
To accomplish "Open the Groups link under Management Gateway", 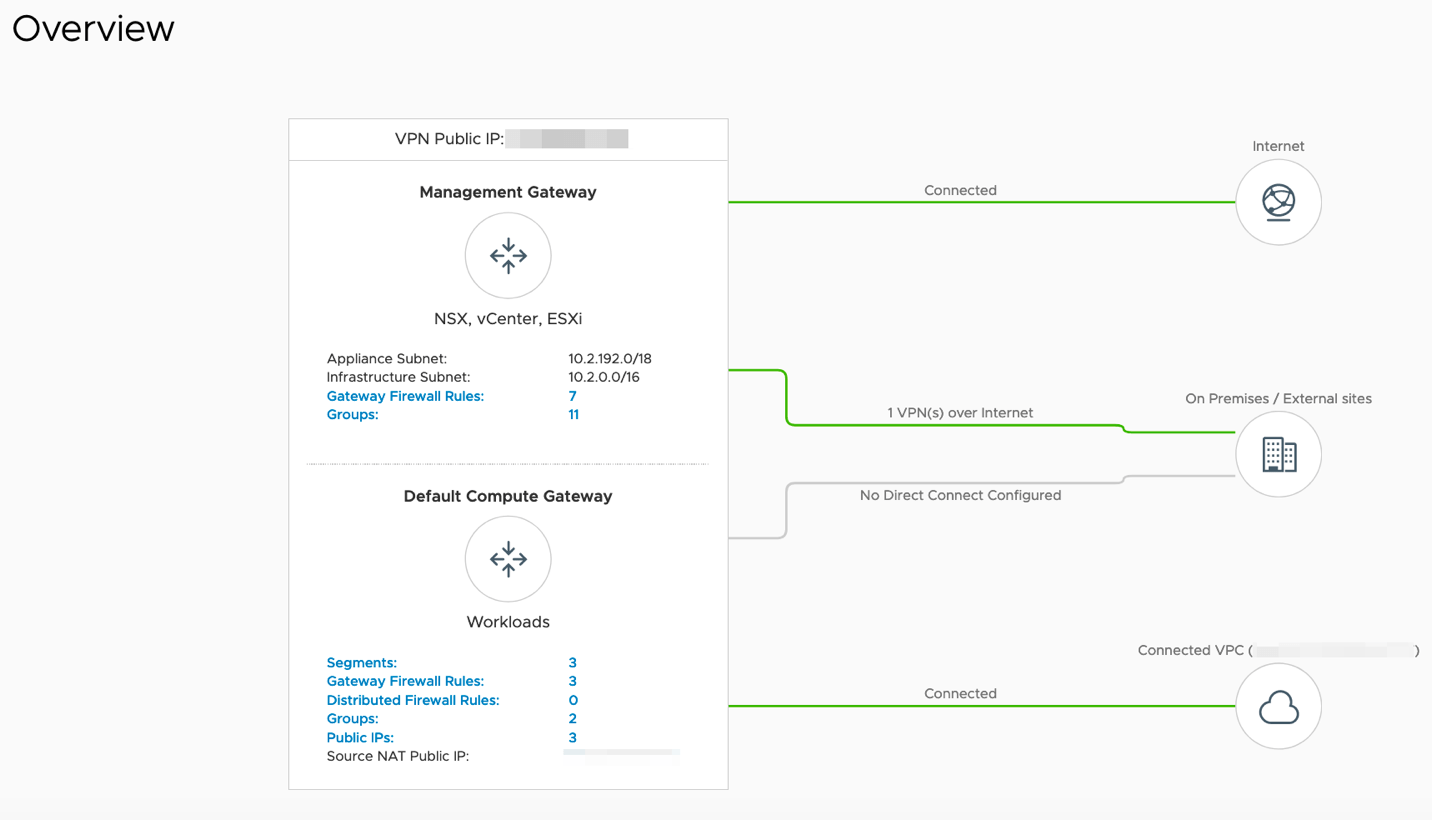I will point(352,415).
